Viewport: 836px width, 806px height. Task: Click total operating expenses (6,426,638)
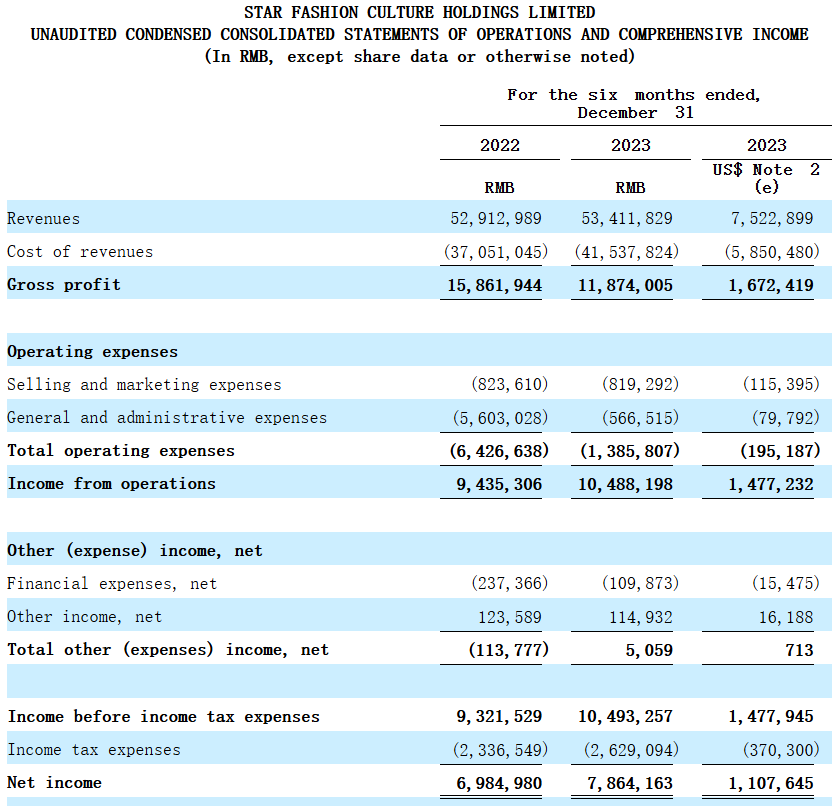click(x=499, y=451)
